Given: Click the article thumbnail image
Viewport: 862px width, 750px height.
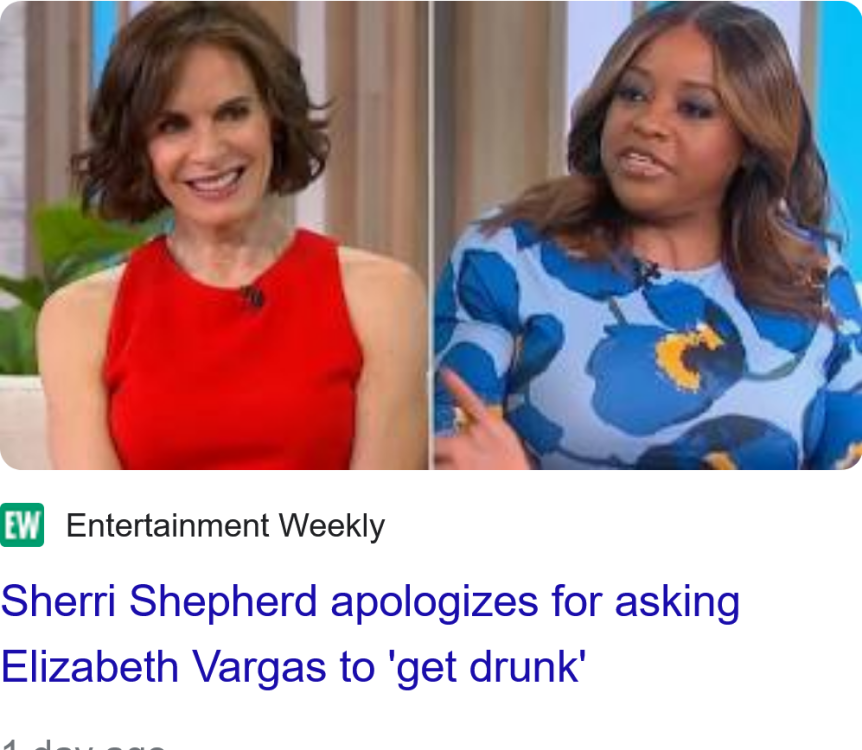Looking at the screenshot, I should (x=431, y=236).
